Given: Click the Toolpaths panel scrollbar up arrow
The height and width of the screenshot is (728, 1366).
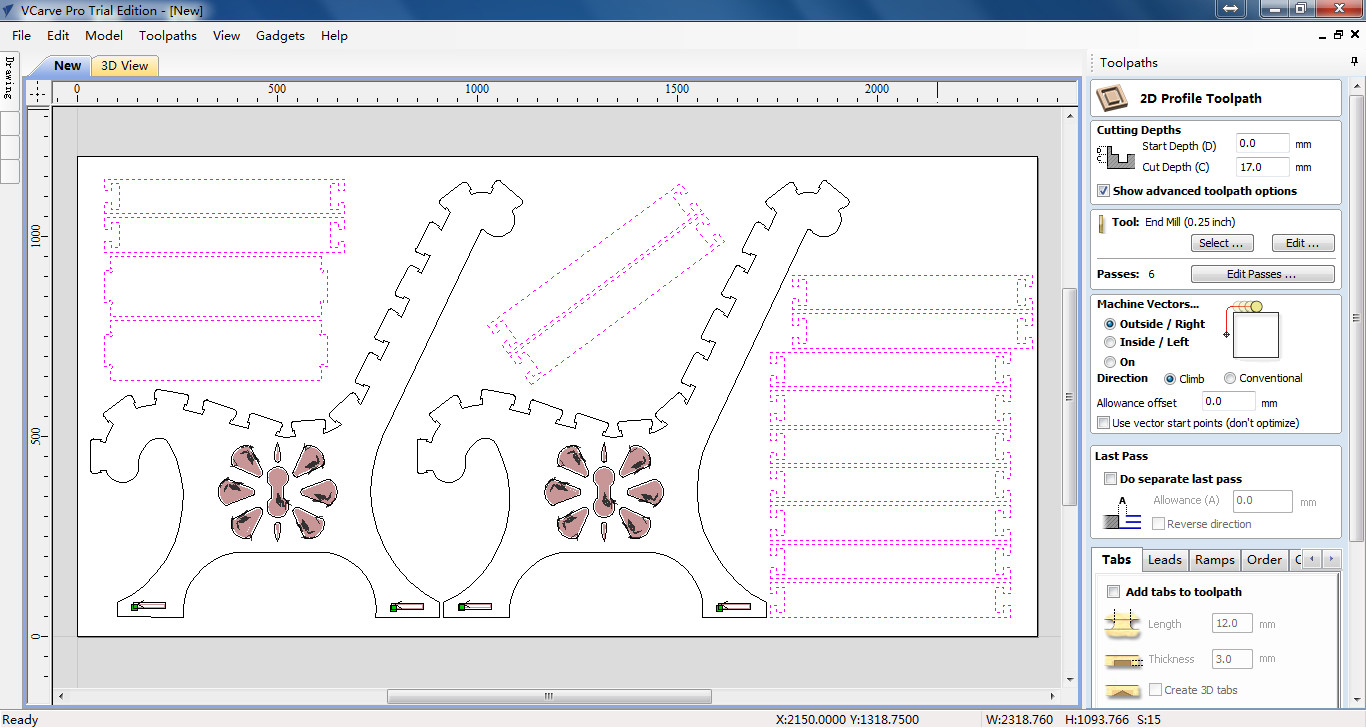Looking at the screenshot, I should (x=1357, y=87).
